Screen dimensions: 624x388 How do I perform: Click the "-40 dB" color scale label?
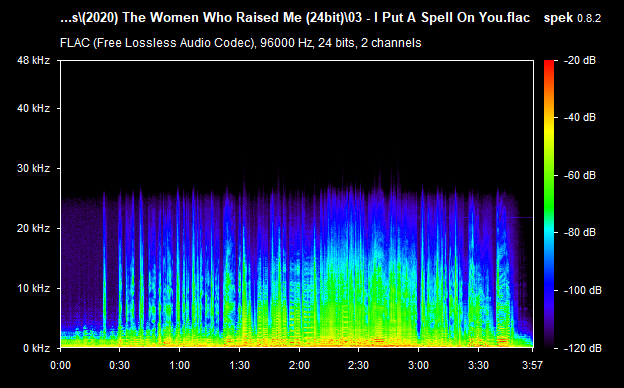[x=580, y=117]
